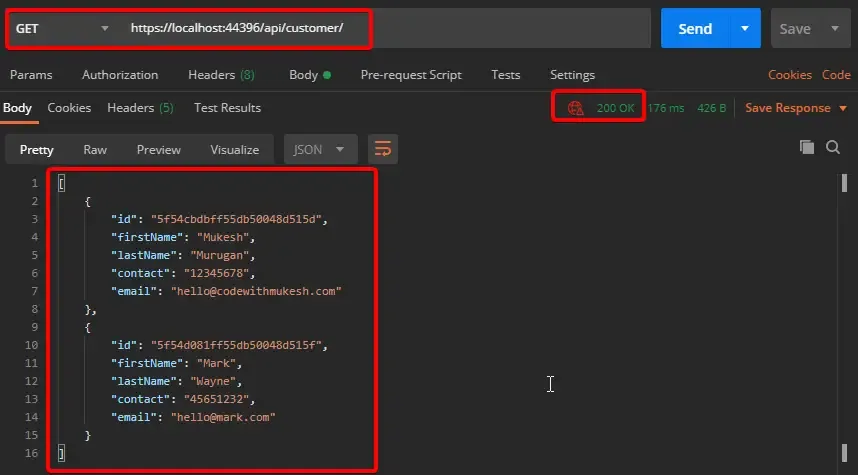Viewport: 858px width, 475px height.
Task: Open the request Settings tab
Action: 572,75
